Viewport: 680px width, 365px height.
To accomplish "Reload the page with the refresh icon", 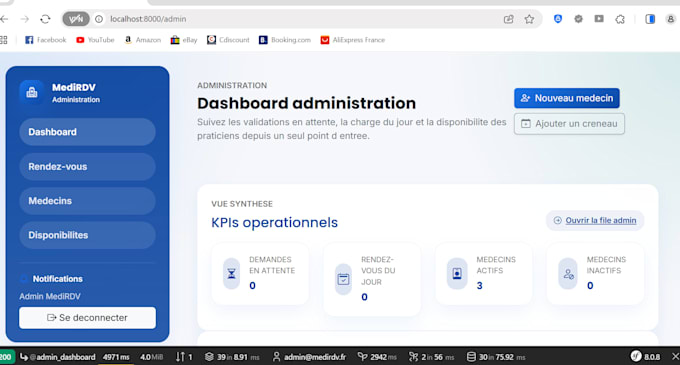I will click(45, 19).
